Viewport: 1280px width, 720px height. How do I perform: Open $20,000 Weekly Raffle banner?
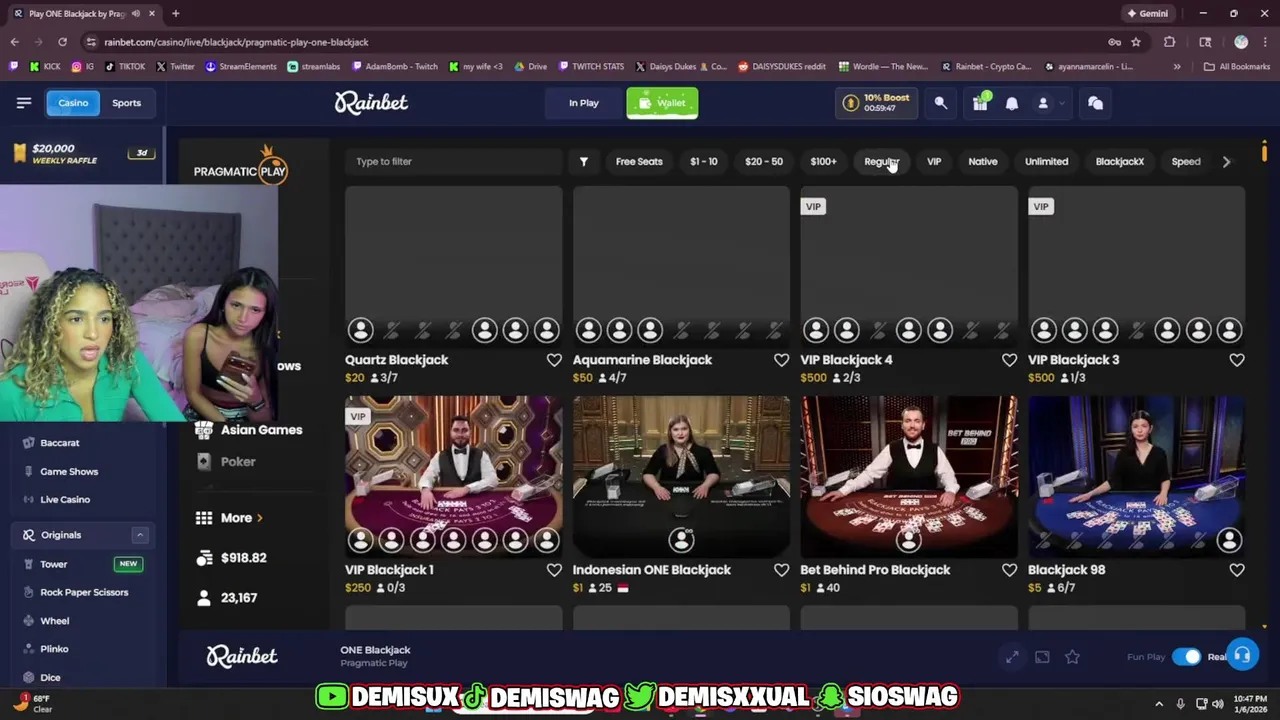[x=82, y=153]
